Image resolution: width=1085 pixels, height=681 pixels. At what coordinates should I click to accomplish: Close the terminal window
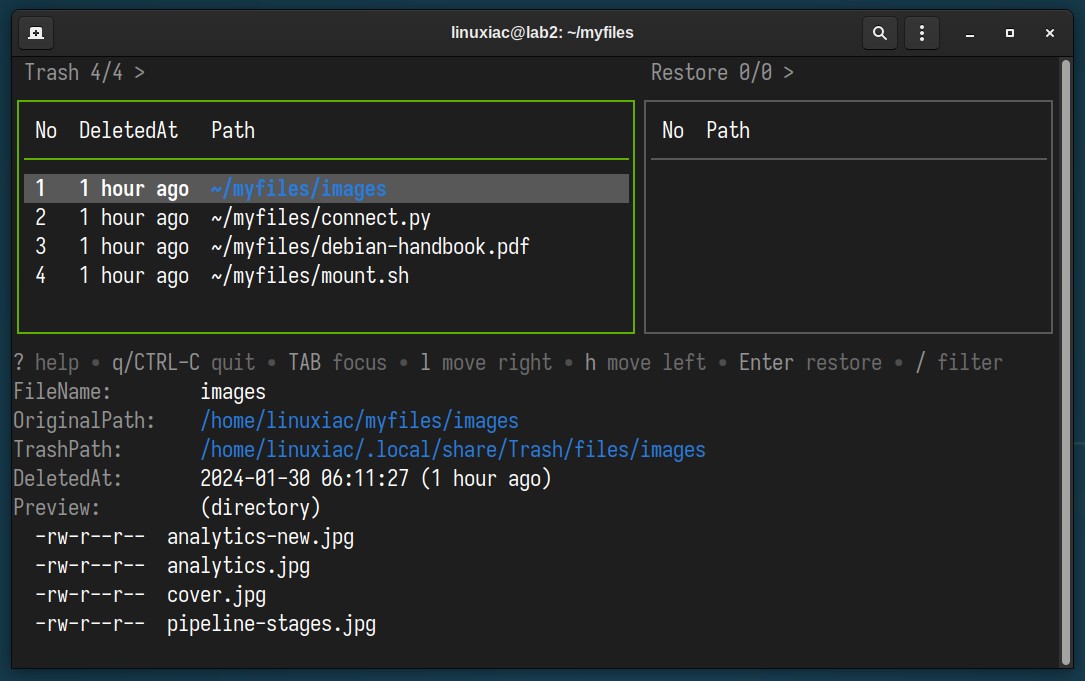(x=1050, y=33)
